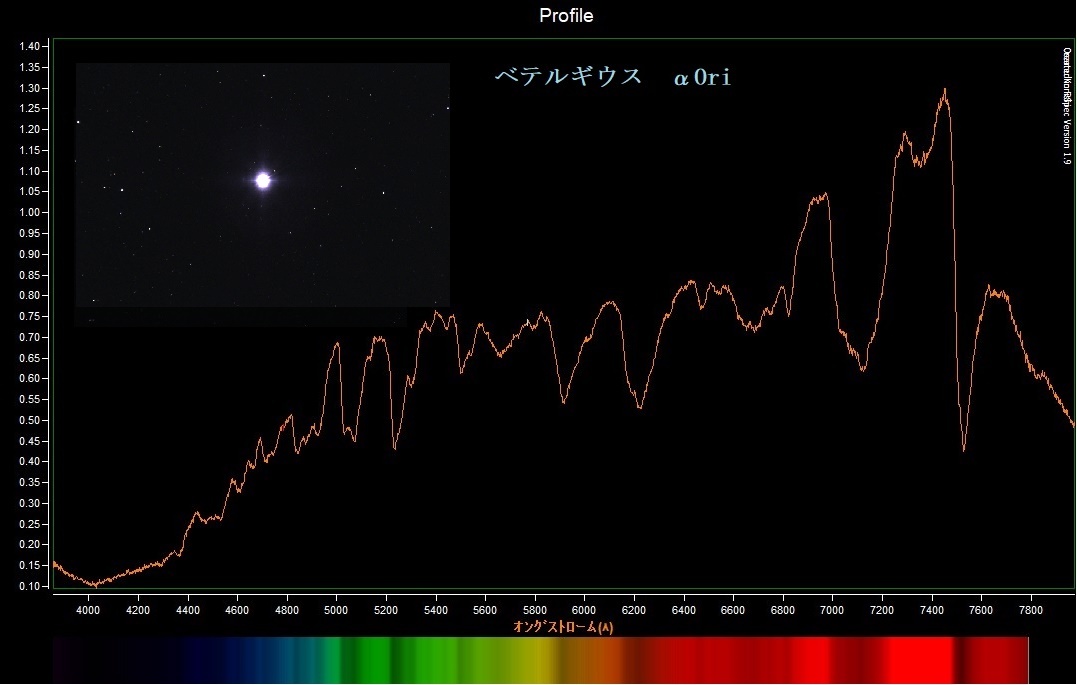Click the 0.40 y-axis value

30,462
